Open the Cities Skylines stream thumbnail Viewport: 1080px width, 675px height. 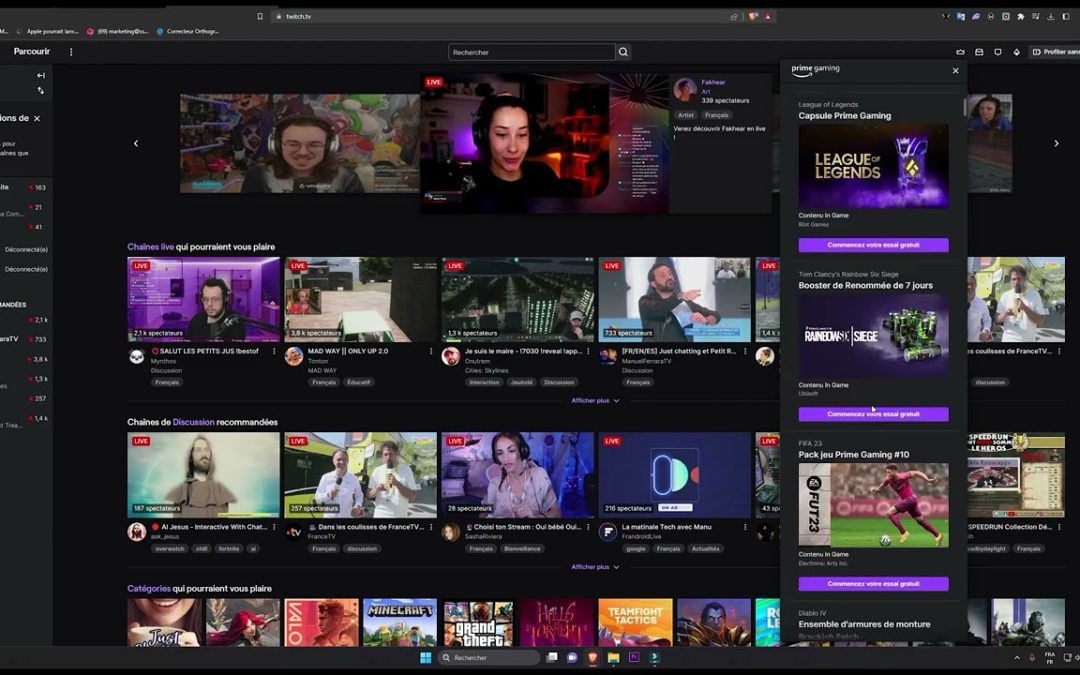[x=517, y=300]
